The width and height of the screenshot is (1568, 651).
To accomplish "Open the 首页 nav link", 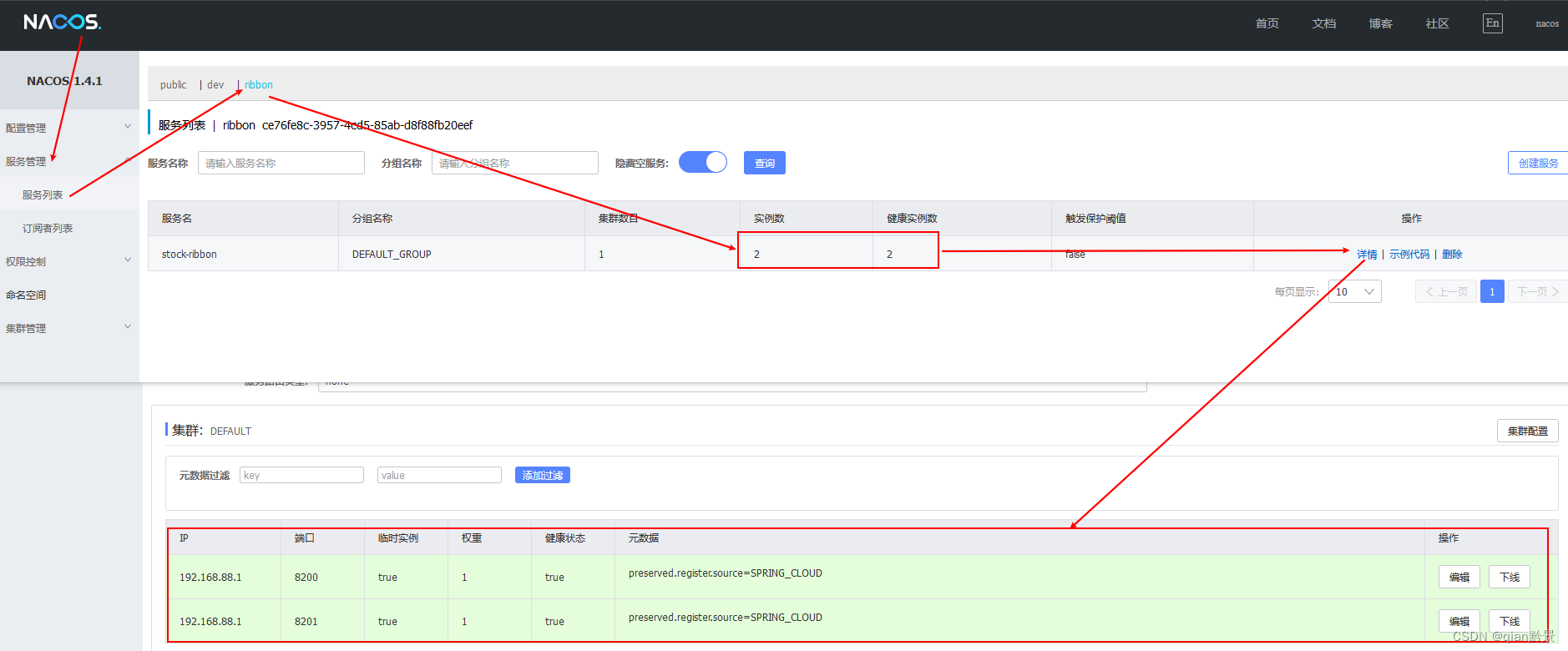I will [x=1267, y=23].
